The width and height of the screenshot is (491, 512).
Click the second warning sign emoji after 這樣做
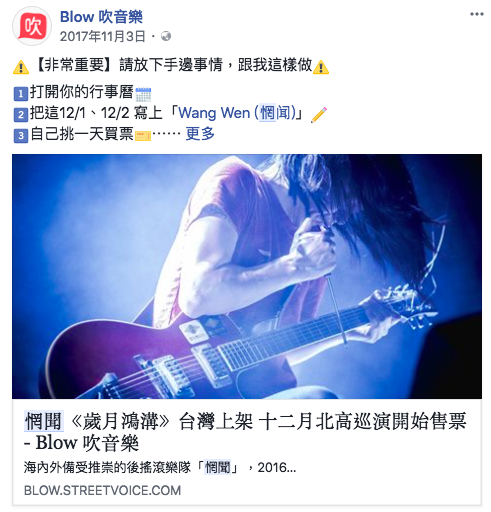(x=321, y=67)
